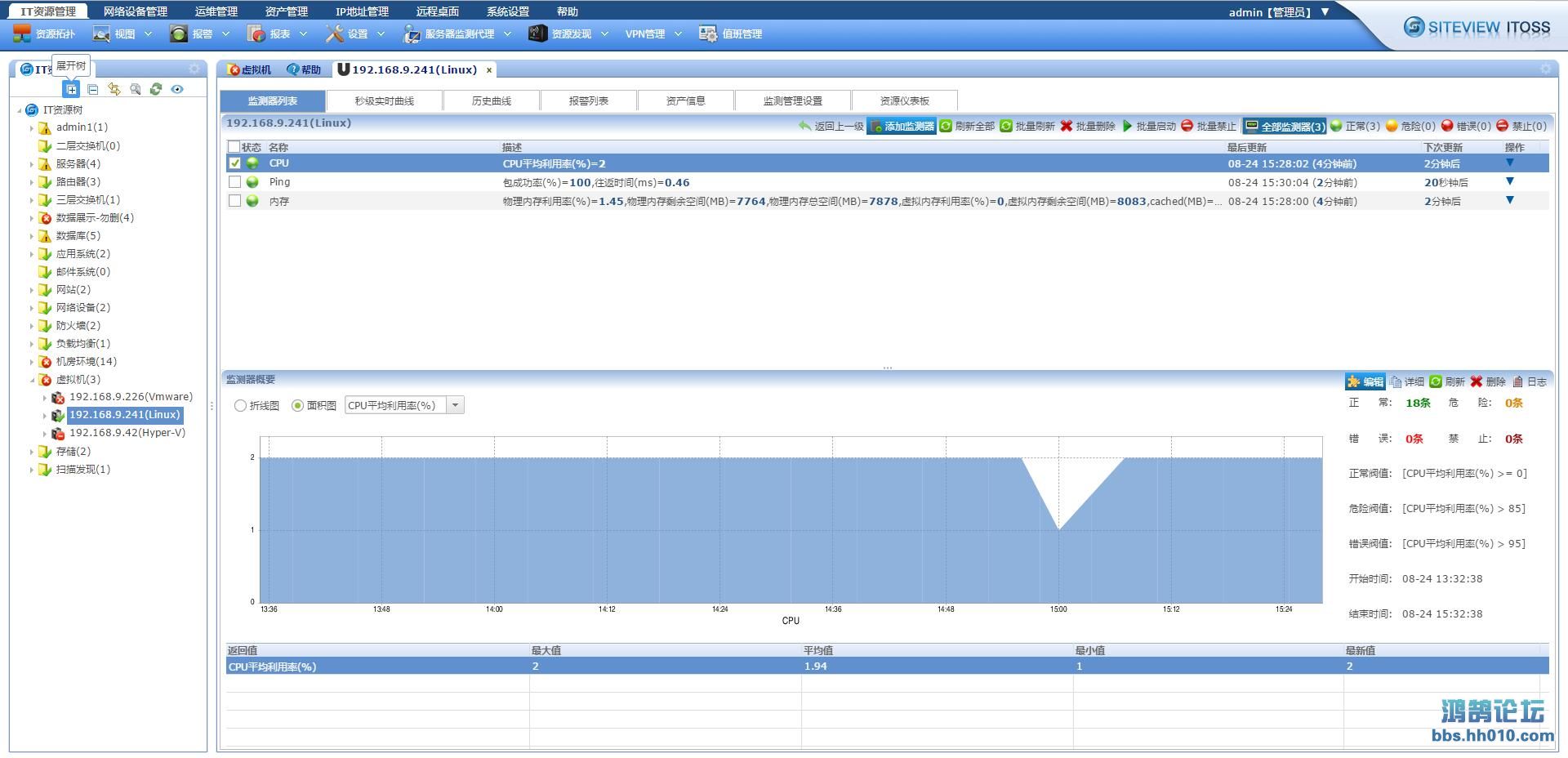Open IP地址管理 in the menu bar
This screenshot has height=758, width=1568.
(362, 11)
